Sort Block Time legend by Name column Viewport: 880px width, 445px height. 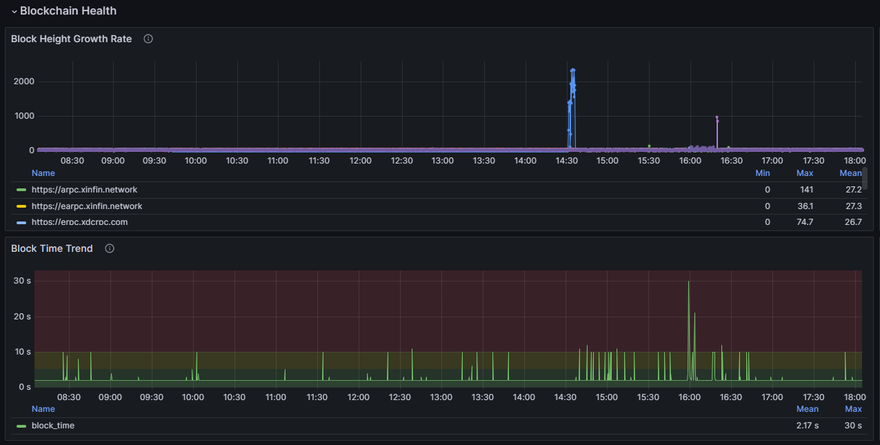tap(43, 409)
